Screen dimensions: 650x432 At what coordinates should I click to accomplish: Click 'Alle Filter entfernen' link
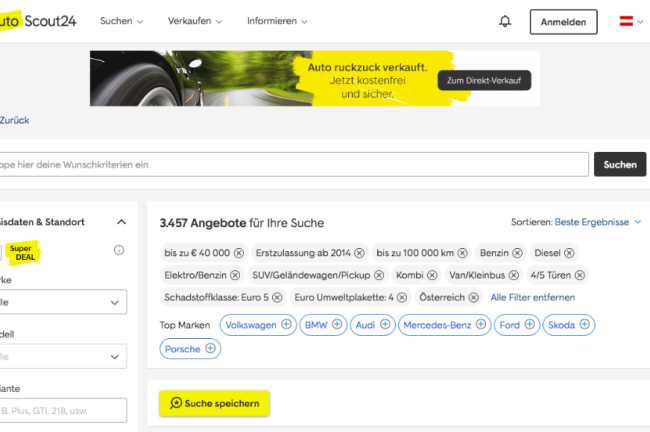click(x=532, y=298)
